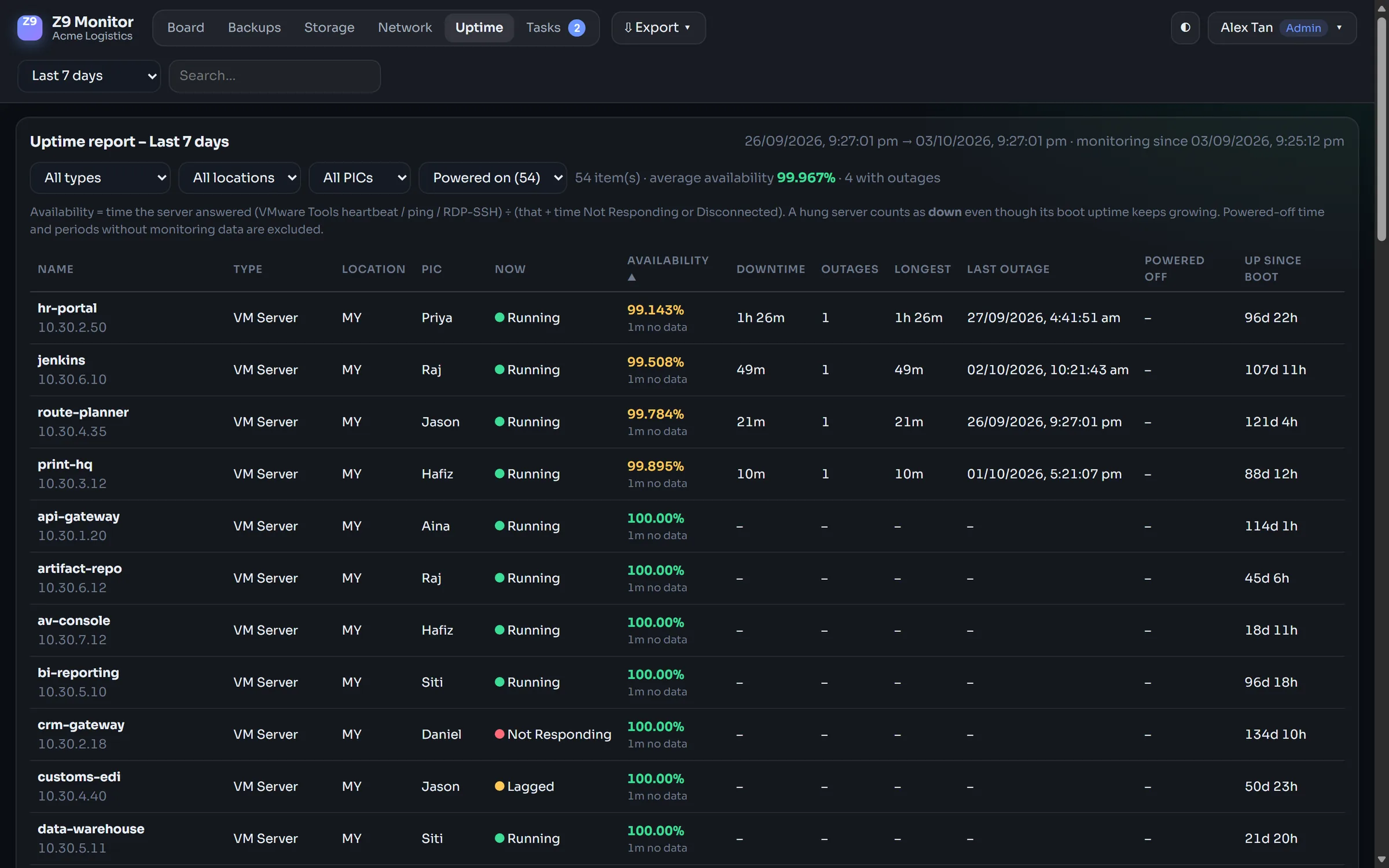This screenshot has height=868, width=1389.
Task: Sort by the Powered Off column header
Action: (1174, 269)
